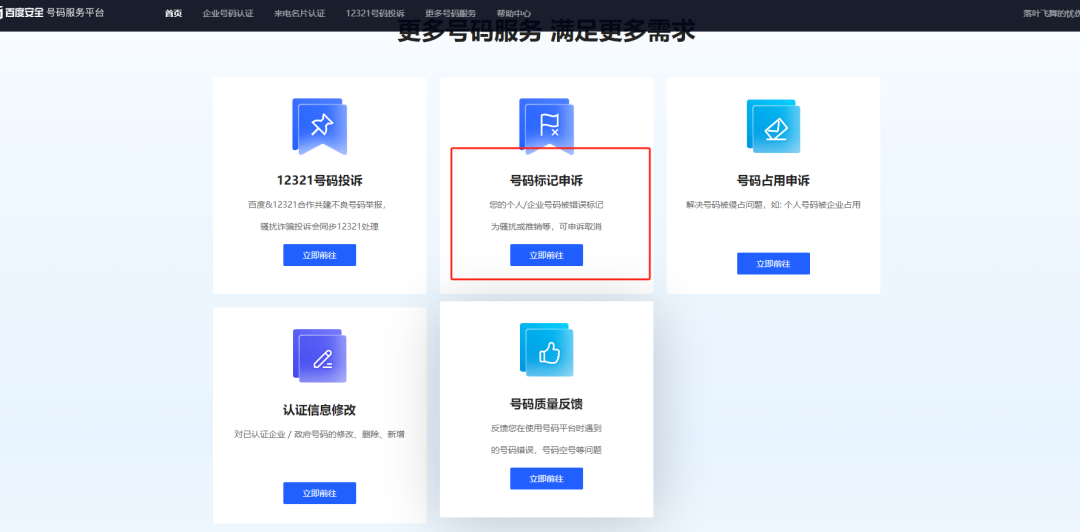The height and width of the screenshot is (532, 1080).
Task: Click the 12321号码投诉 card title
Action: pos(320,181)
